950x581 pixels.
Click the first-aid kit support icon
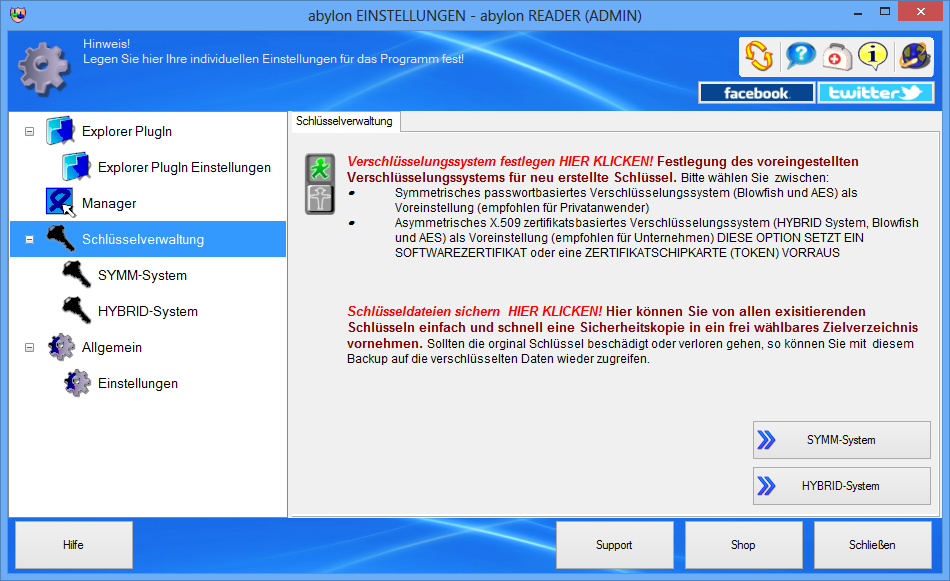tap(837, 57)
